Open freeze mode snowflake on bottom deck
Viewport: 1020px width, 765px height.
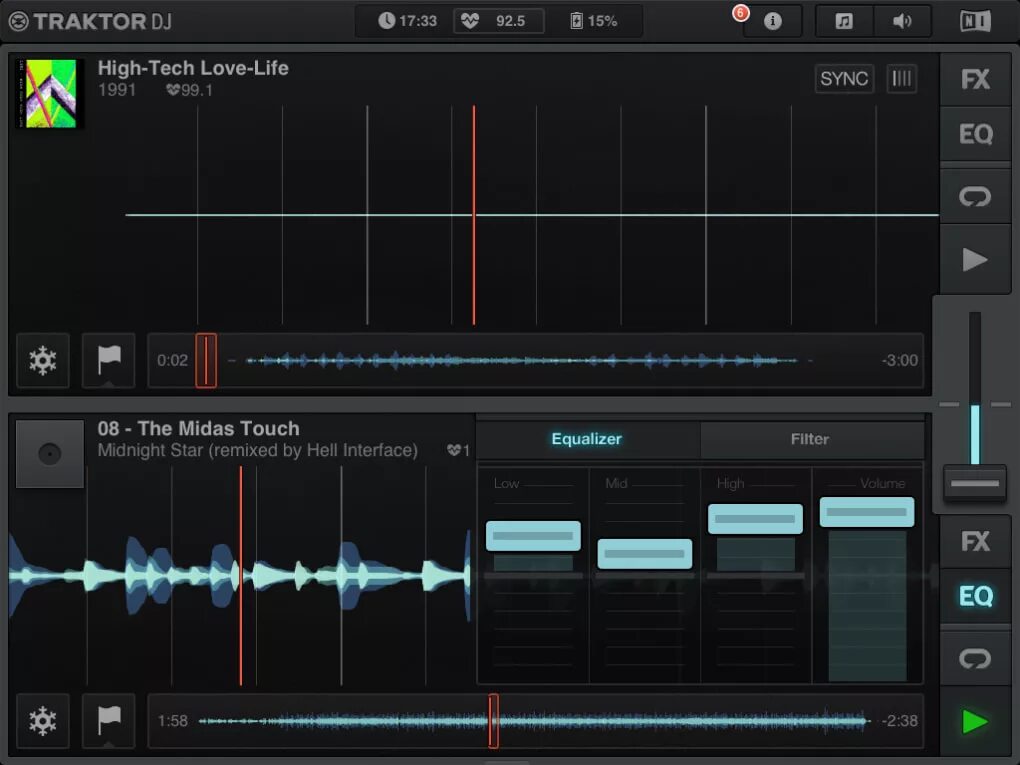(43, 721)
